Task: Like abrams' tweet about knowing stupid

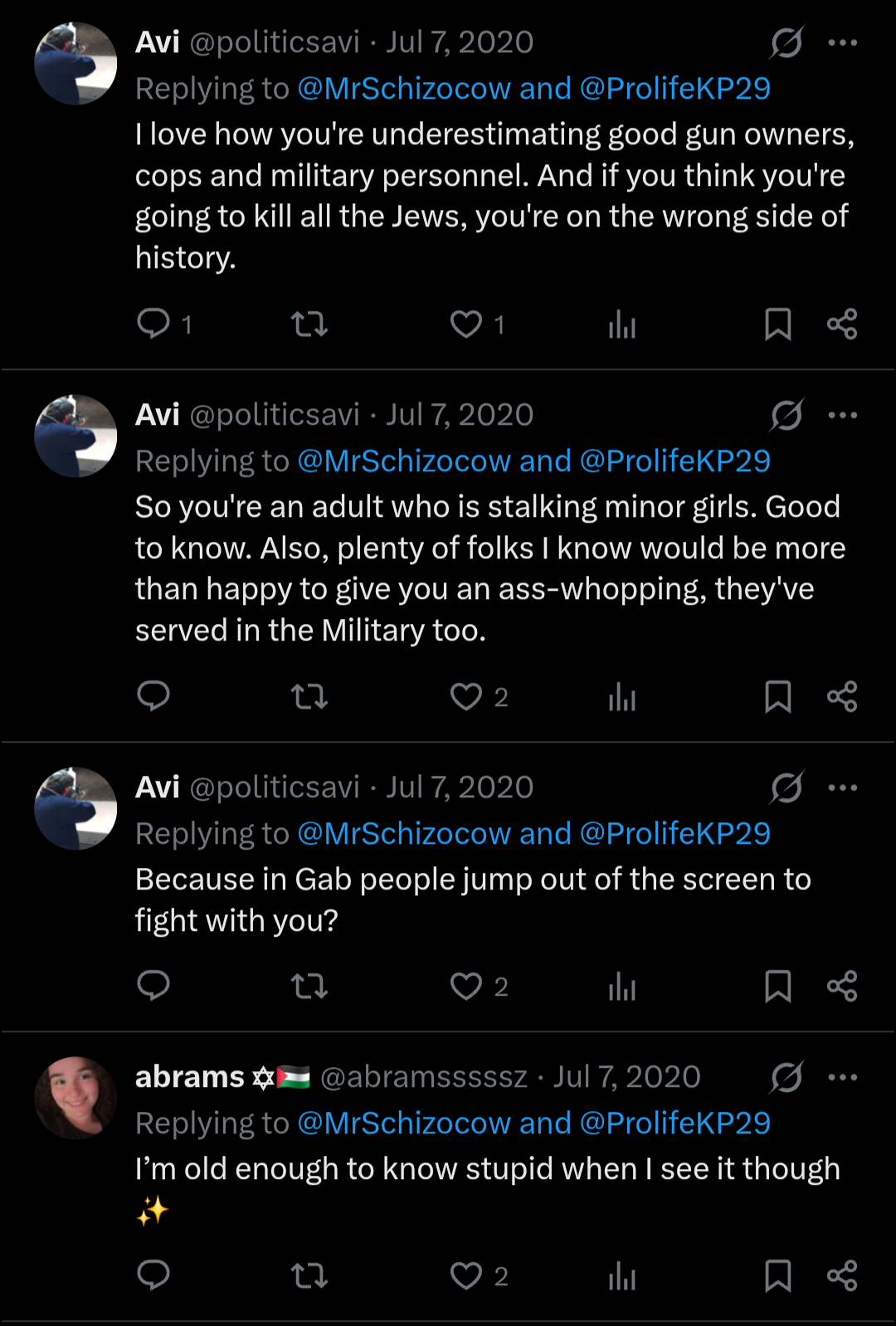Action: pos(466,1275)
